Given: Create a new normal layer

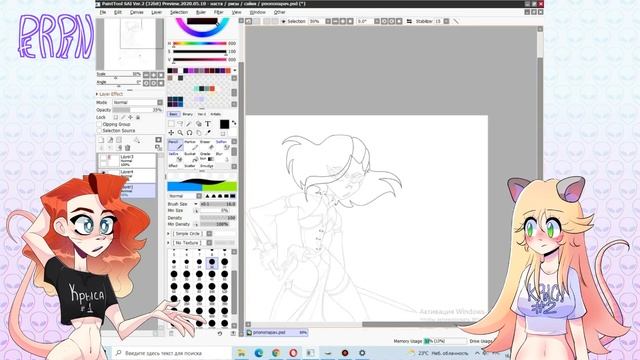Looking at the screenshot, I should (x=101, y=140).
